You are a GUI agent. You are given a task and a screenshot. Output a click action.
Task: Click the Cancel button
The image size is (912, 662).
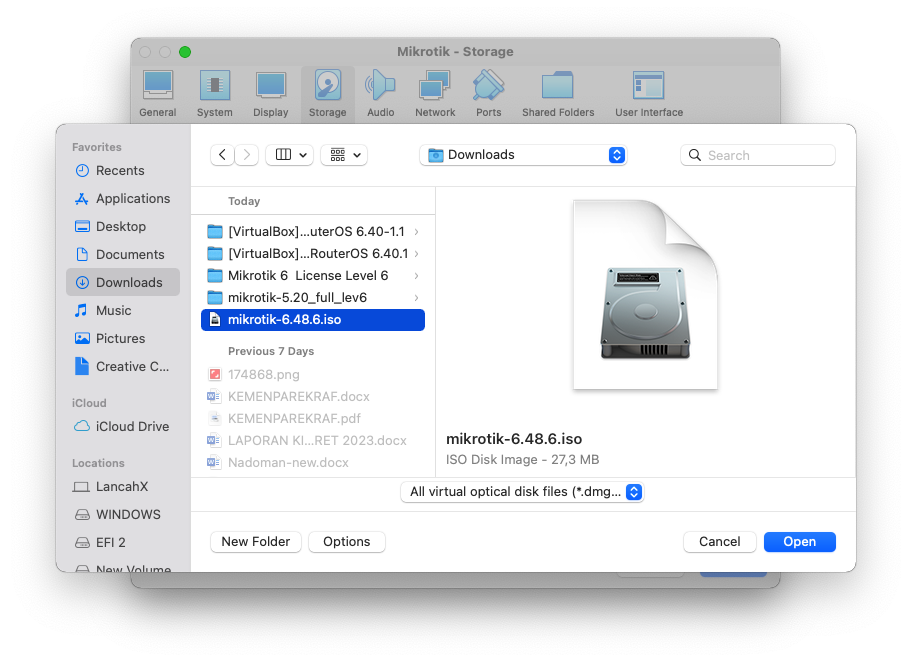(x=719, y=542)
